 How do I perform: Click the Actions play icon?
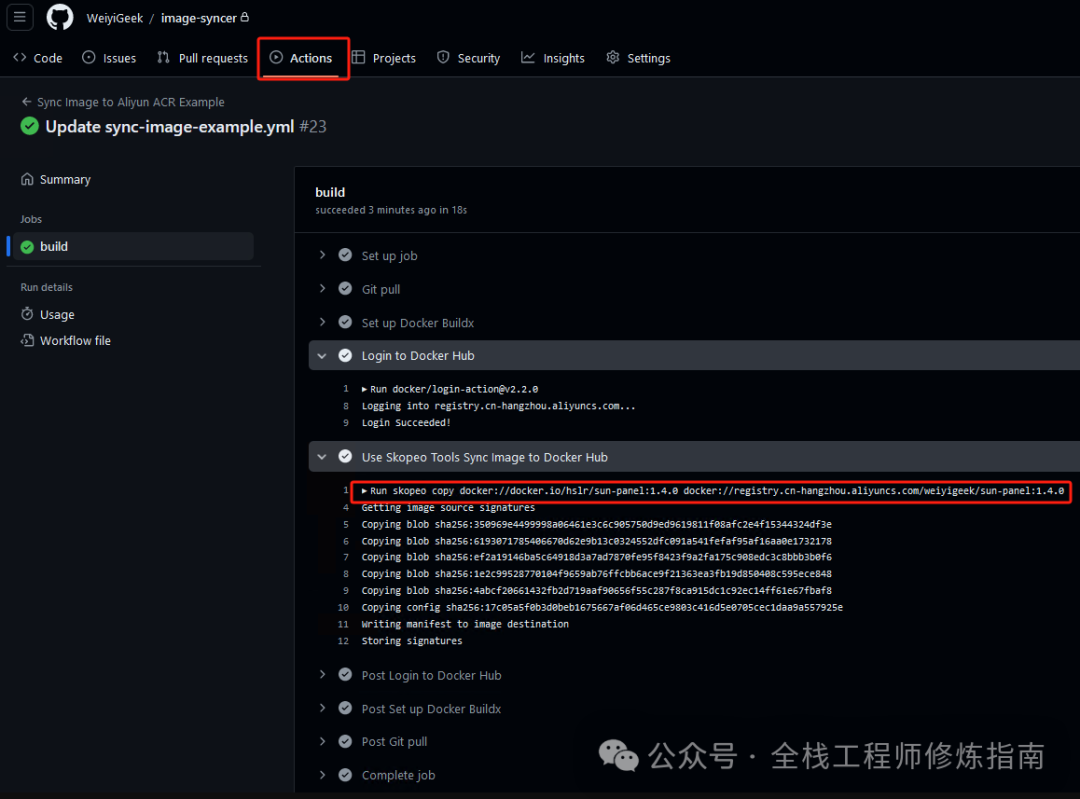pyautogui.click(x=276, y=57)
